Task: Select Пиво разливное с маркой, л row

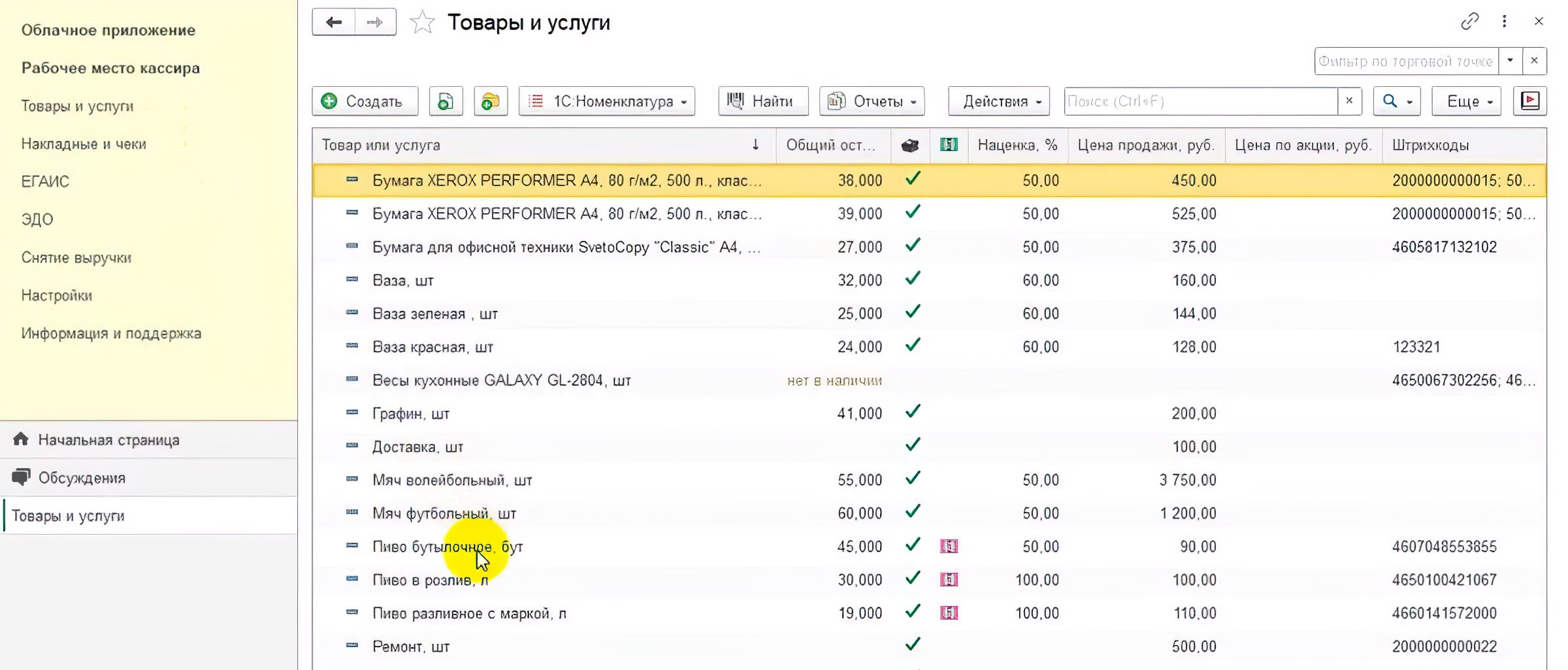Action: pyautogui.click(x=929, y=613)
